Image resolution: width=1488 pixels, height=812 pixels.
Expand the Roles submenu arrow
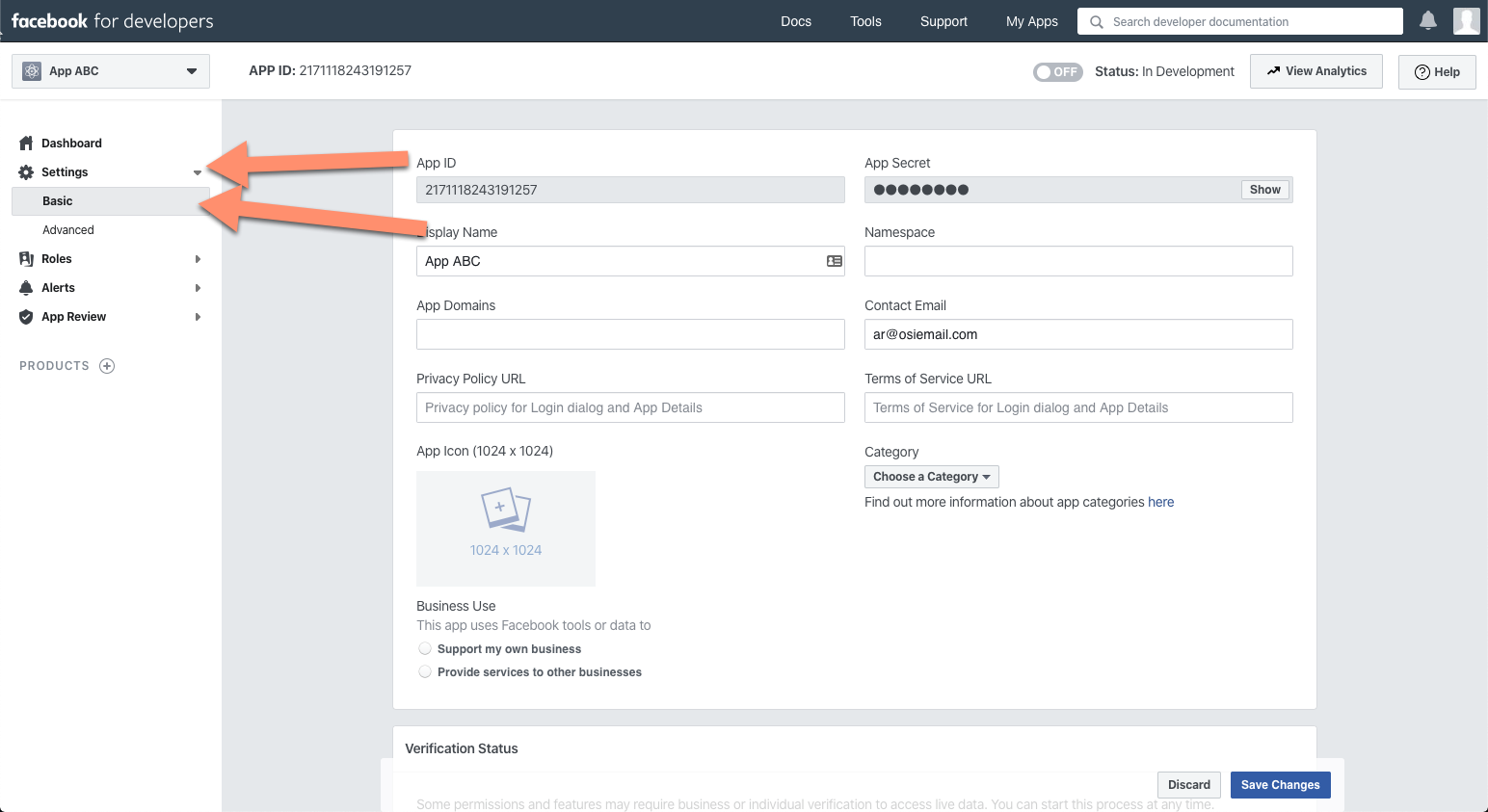tap(198, 259)
